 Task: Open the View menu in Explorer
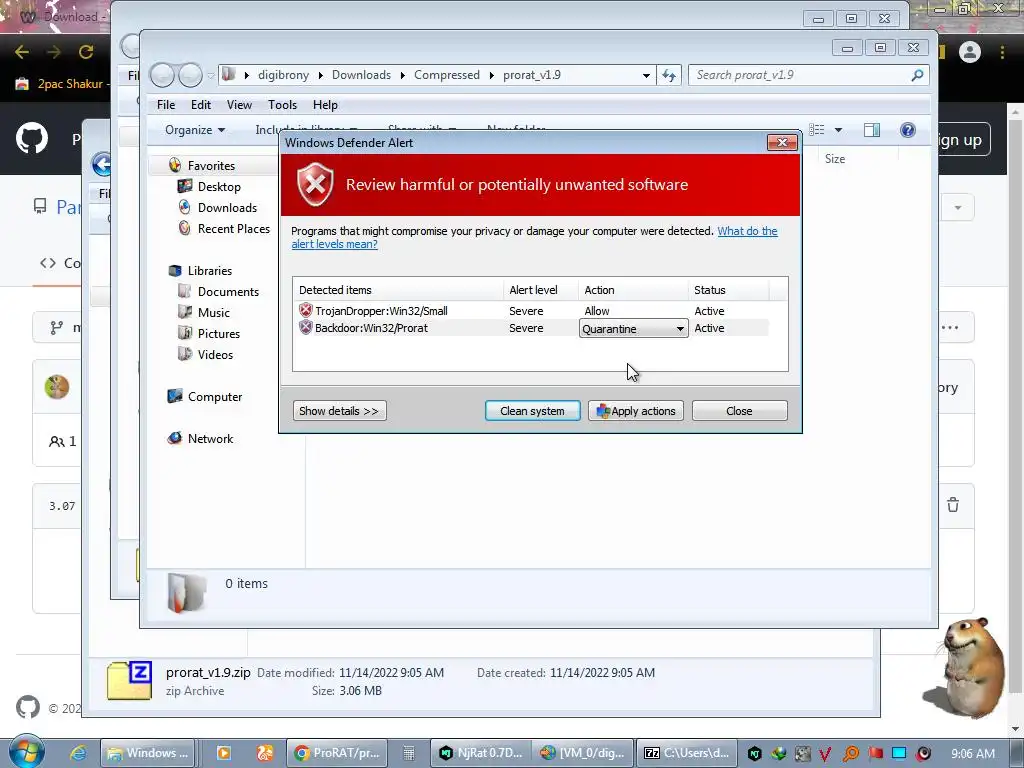click(239, 104)
